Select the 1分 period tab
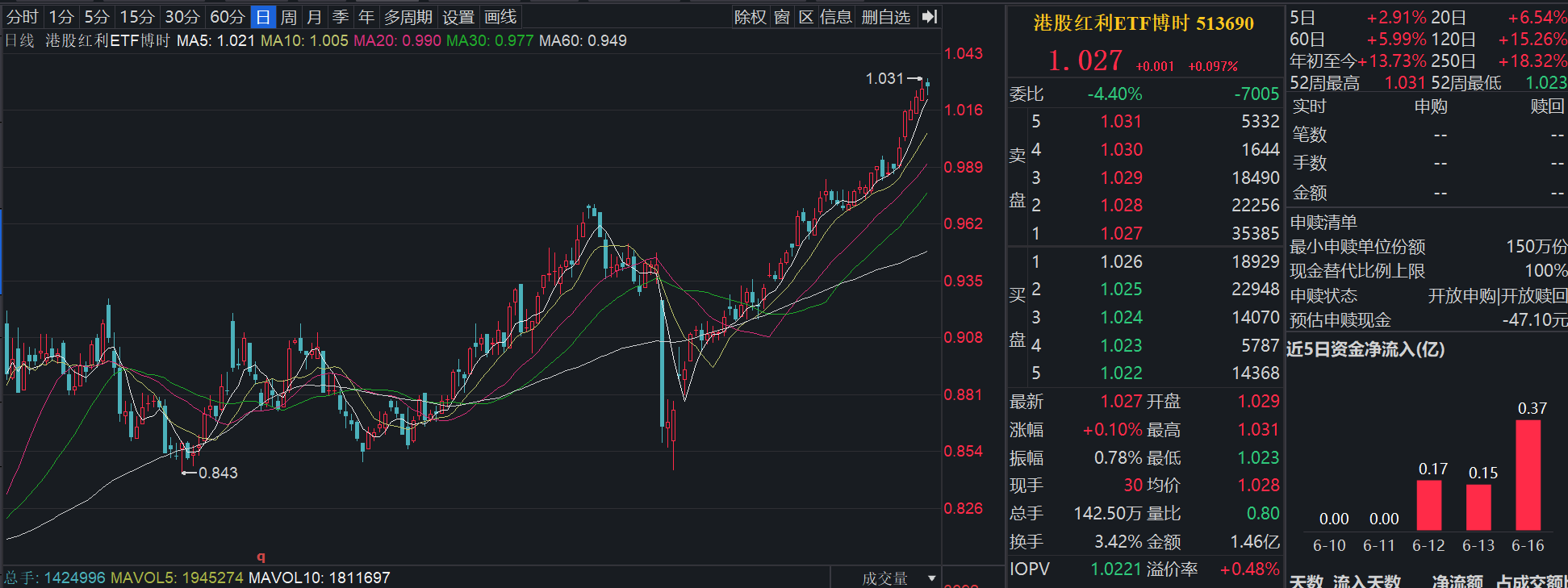The height and width of the screenshot is (588, 1568). (x=61, y=17)
